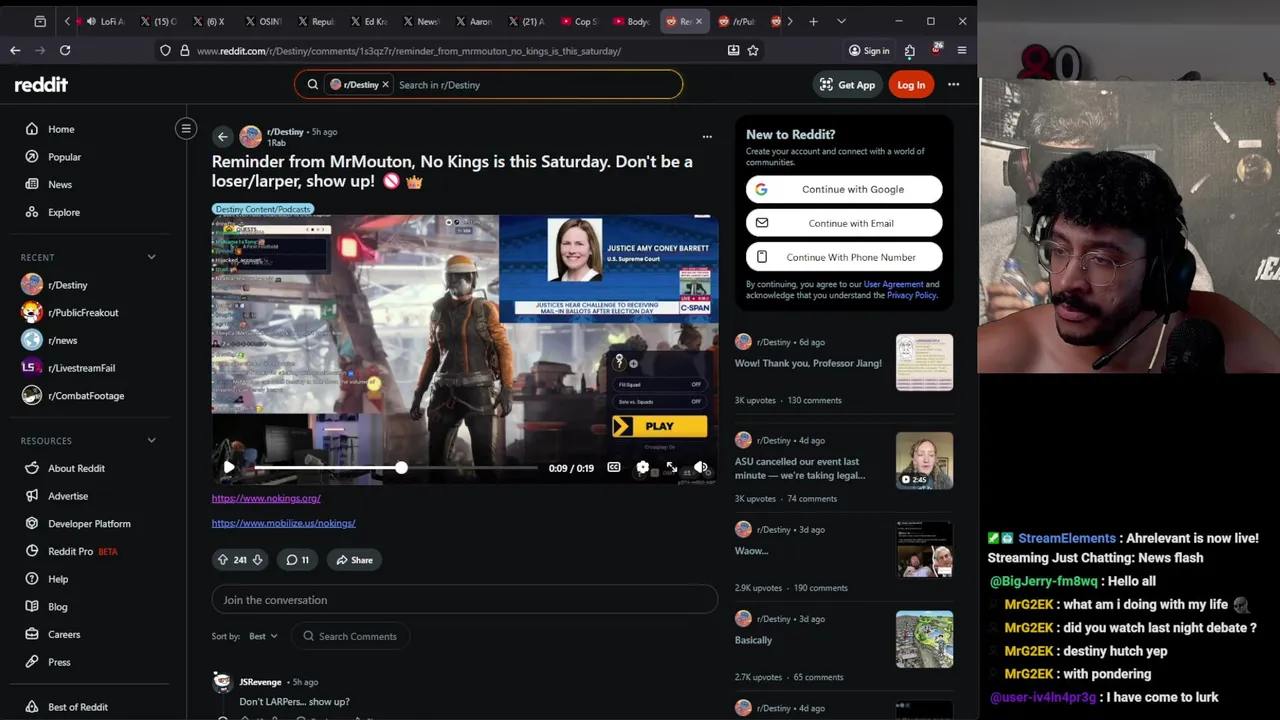The width and height of the screenshot is (1280, 720).
Task: Switch to the OSINT X tab
Action: point(263,21)
